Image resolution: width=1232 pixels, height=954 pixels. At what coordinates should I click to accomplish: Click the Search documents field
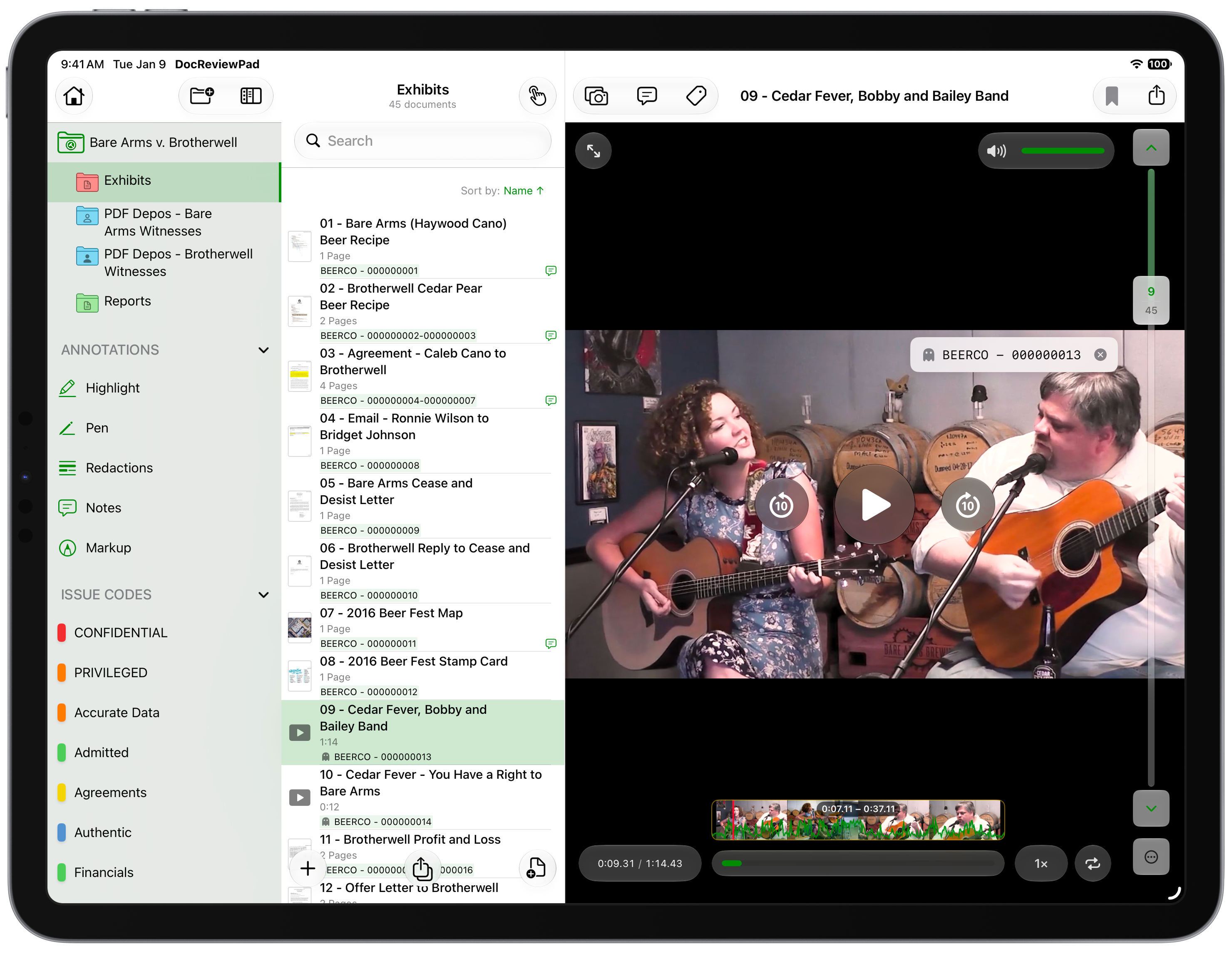coord(422,141)
